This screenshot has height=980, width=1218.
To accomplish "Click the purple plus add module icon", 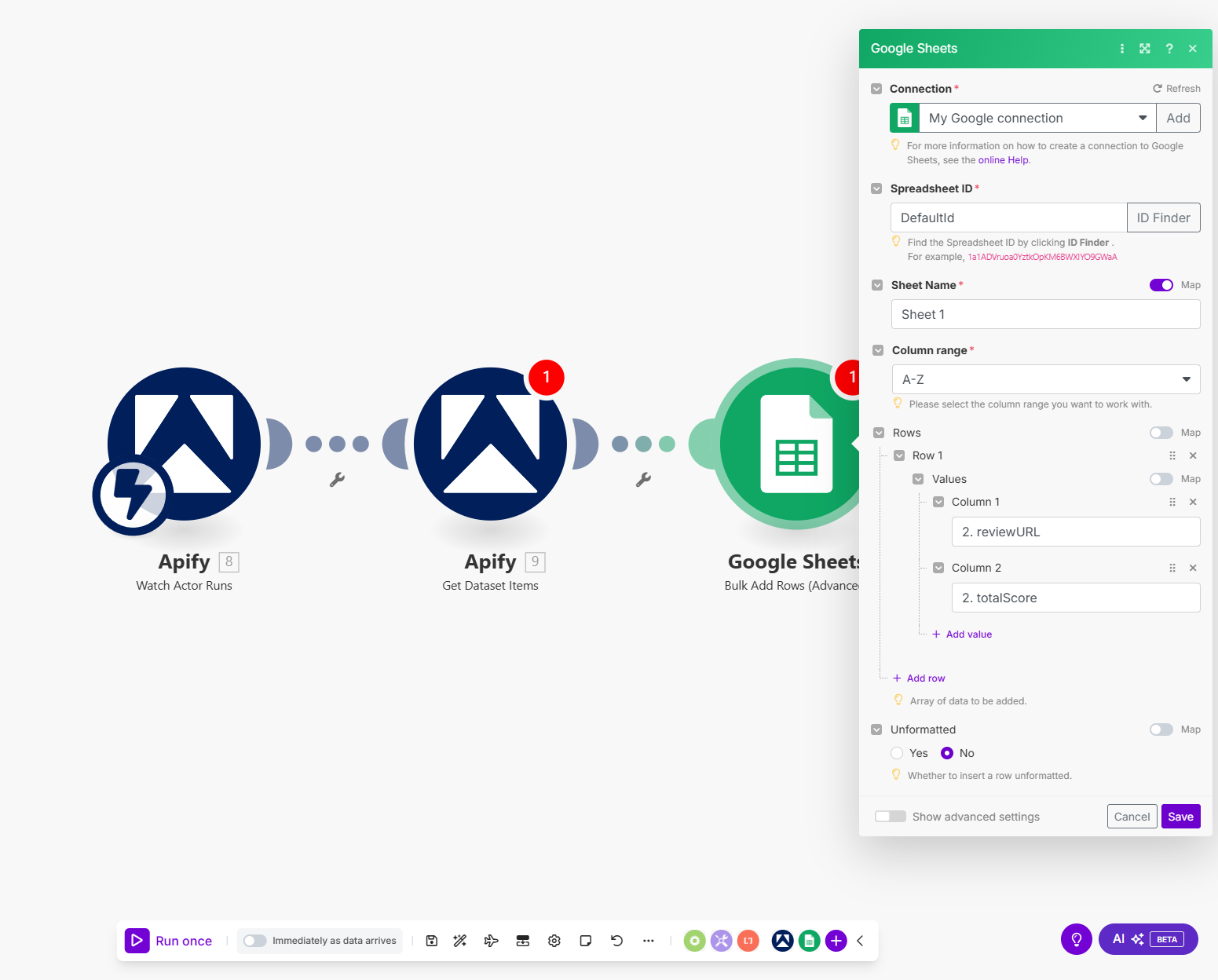I will click(836, 941).
